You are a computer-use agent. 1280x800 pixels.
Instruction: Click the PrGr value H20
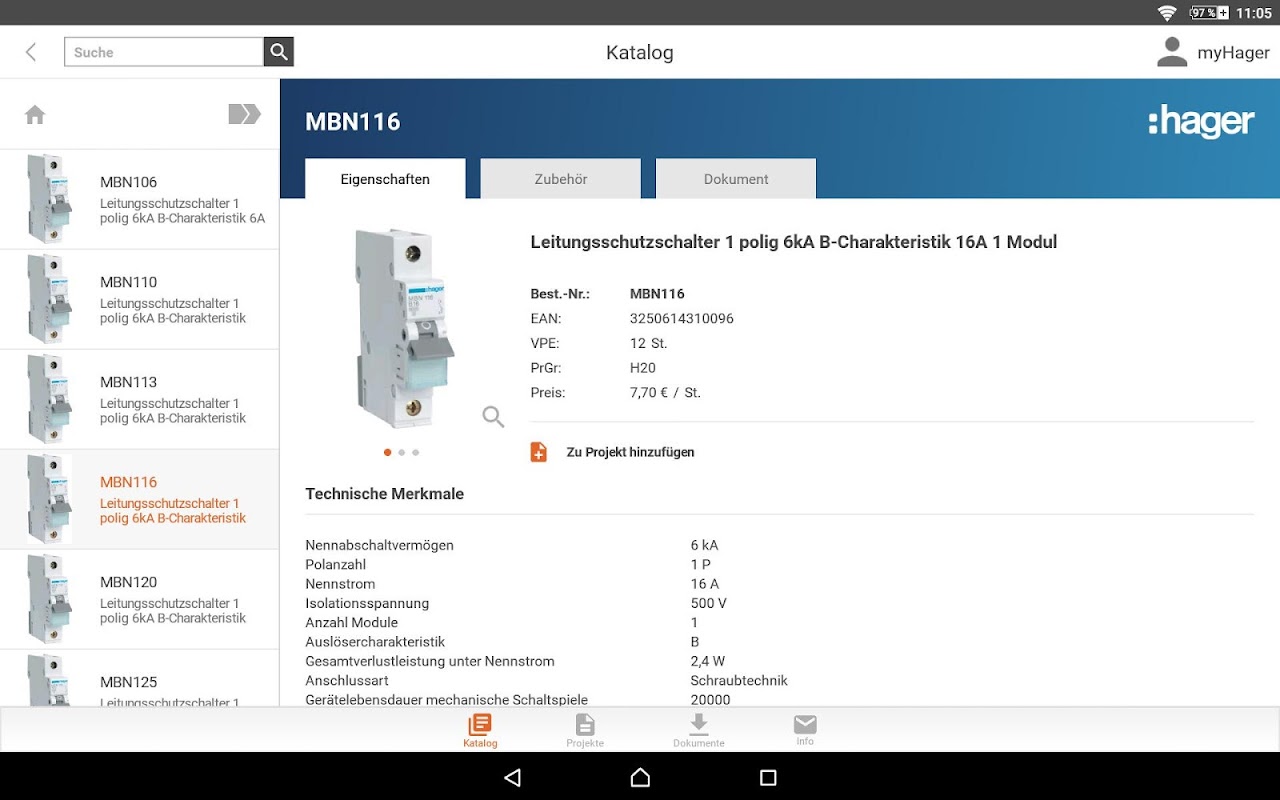point(642,368)
